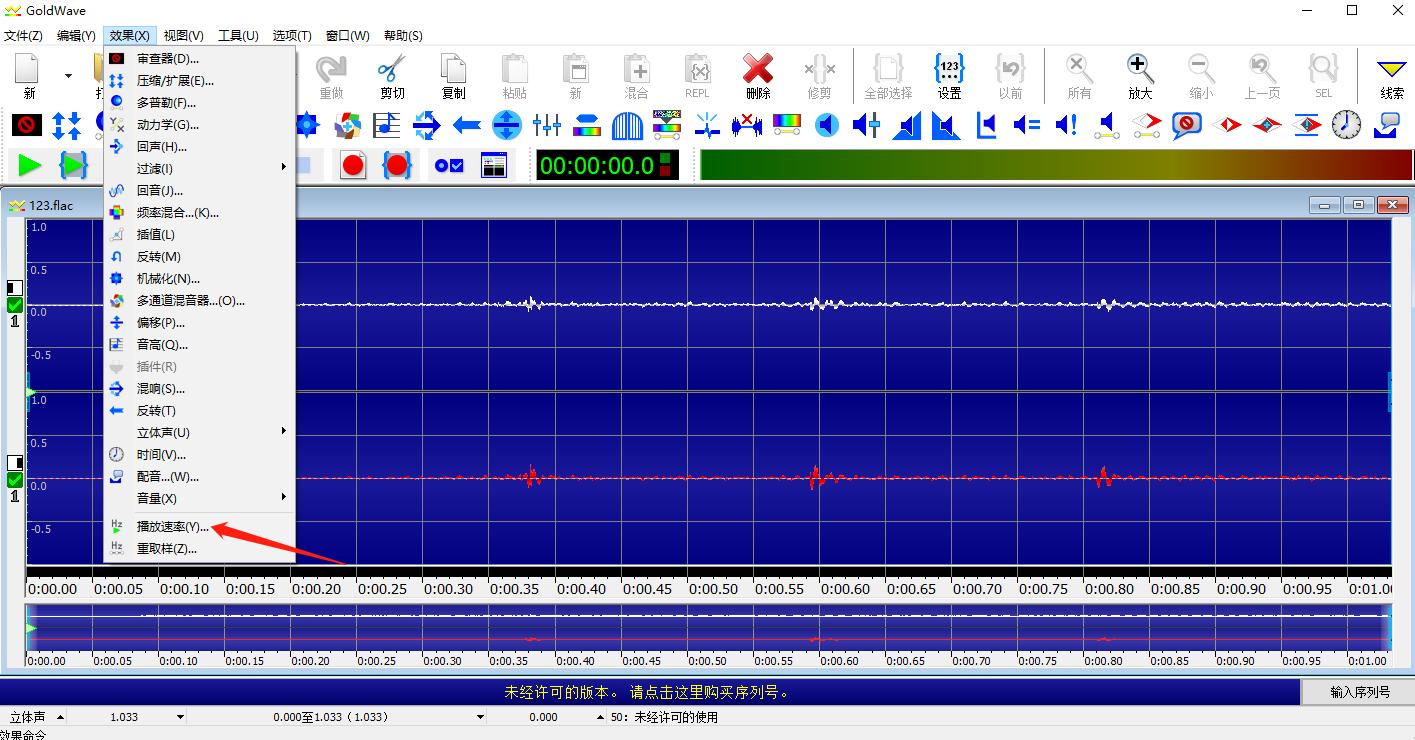Image resolution: width=1415 pixels, height=740 pixels.
Task: Open the 工具(U) menu
Action: pyautogui.click(x=237, y=36)
